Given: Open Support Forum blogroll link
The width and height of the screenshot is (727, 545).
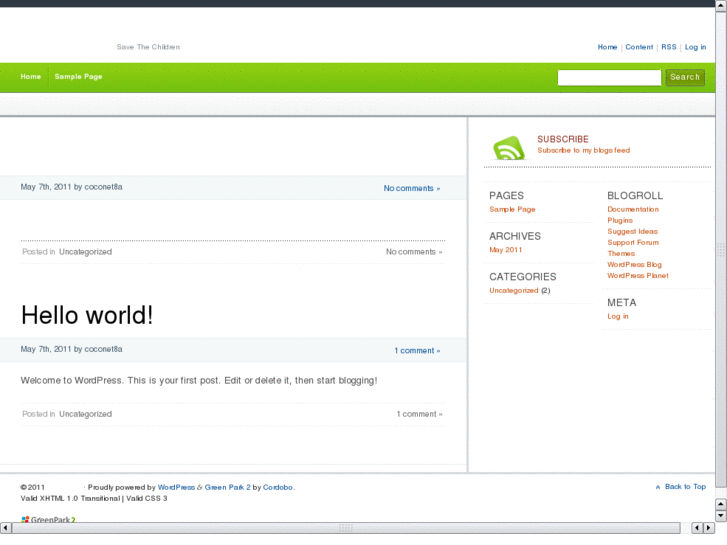Looking at the screenshot, I should (633, 242).
